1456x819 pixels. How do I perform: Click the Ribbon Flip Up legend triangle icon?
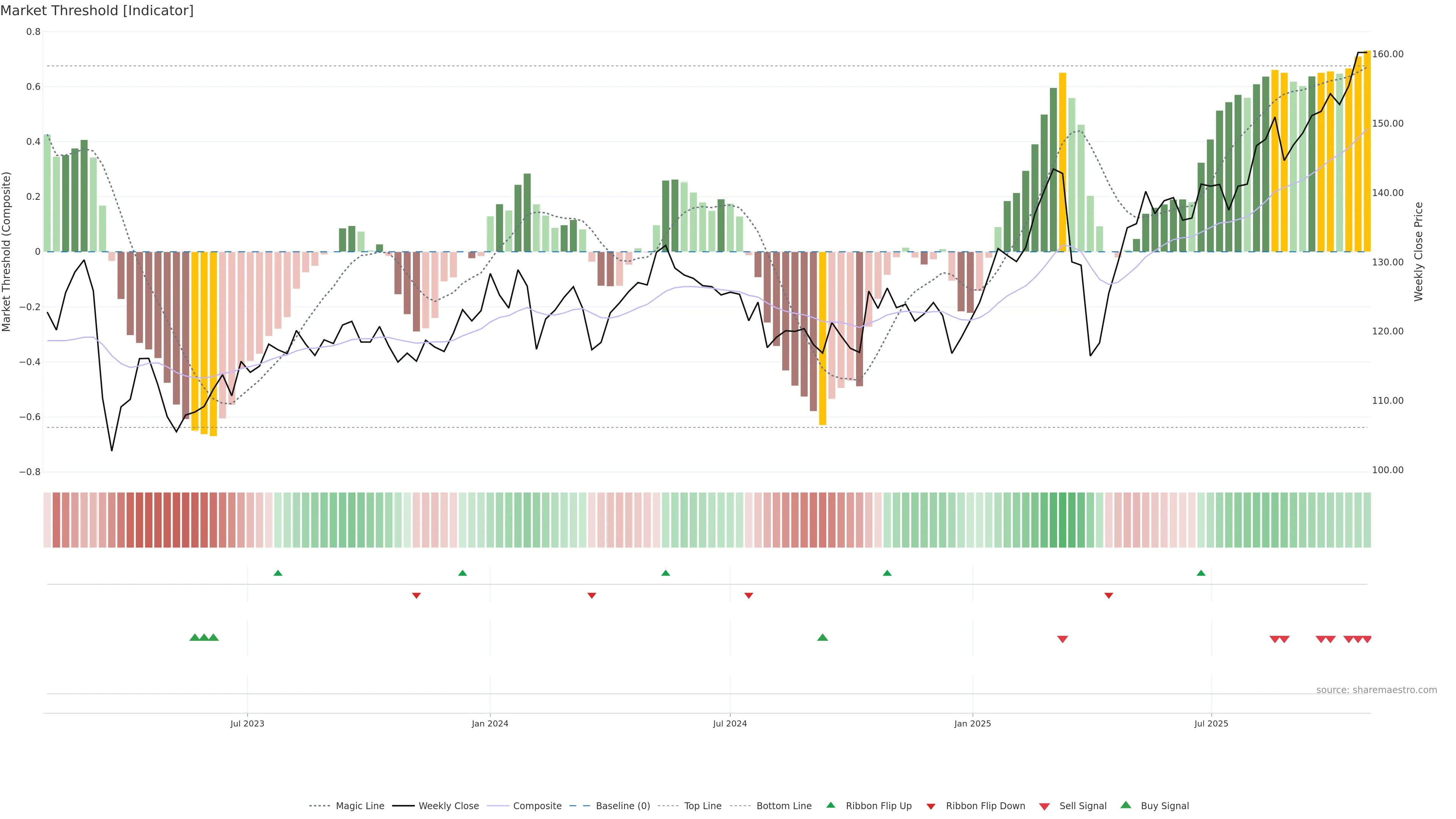tap(830, 805)
